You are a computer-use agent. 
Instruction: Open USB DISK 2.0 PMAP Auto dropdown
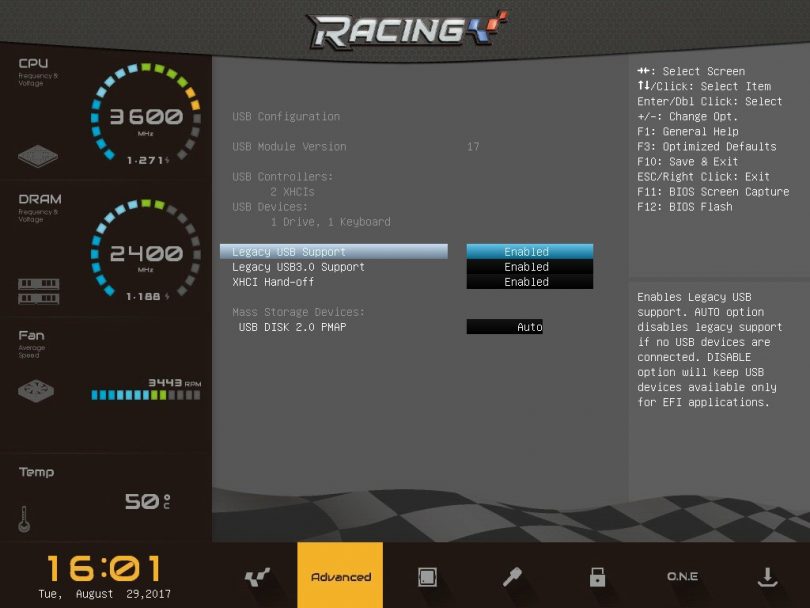[x=505, y=327]
